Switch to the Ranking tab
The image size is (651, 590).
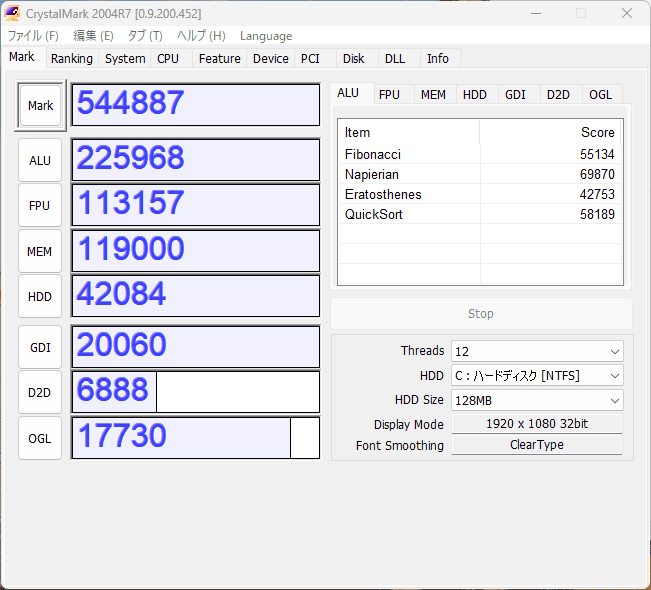tap(72, 59)
